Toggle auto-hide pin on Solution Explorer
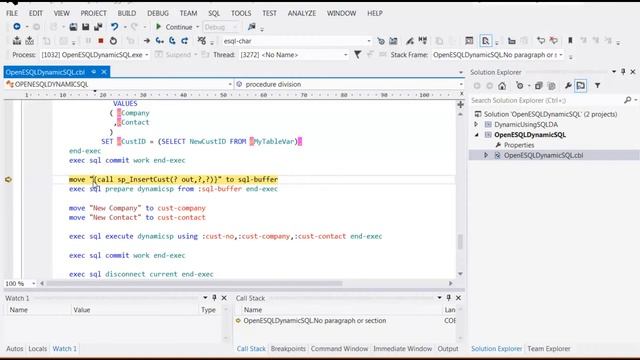This screenshot has height=360, width=640. click(x=623, y=72)
